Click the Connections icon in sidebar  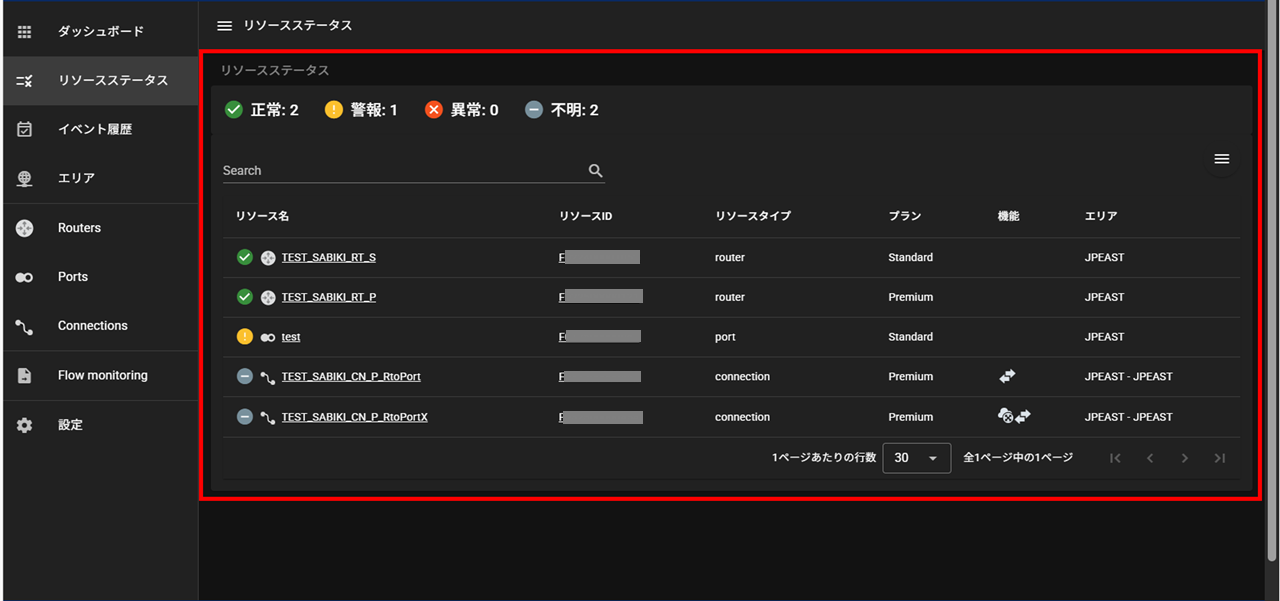pos(25,326)
